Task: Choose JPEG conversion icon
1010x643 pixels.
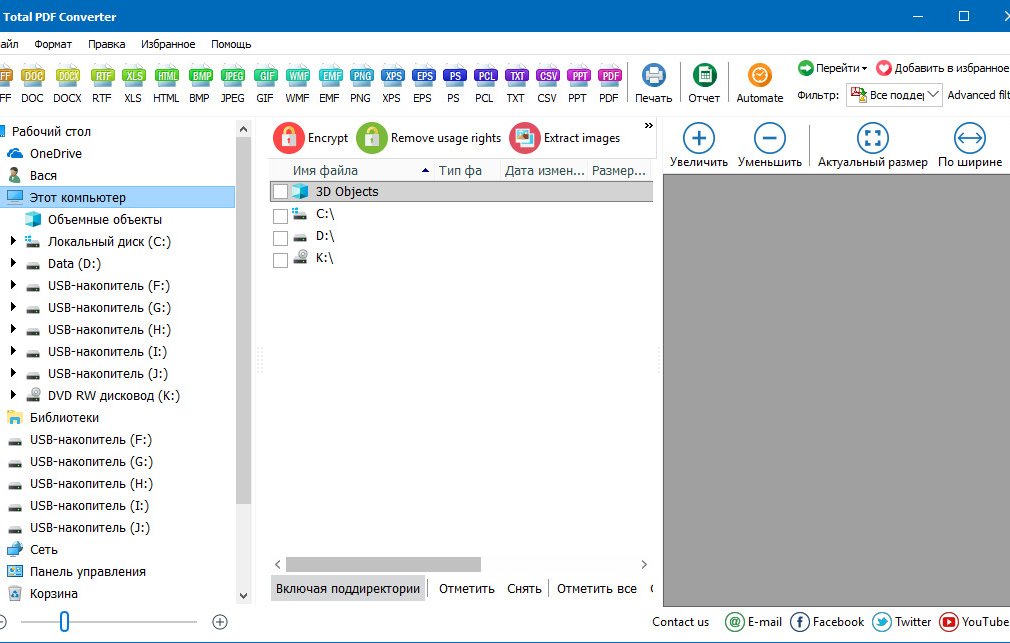Action: (x=233, y=84)
